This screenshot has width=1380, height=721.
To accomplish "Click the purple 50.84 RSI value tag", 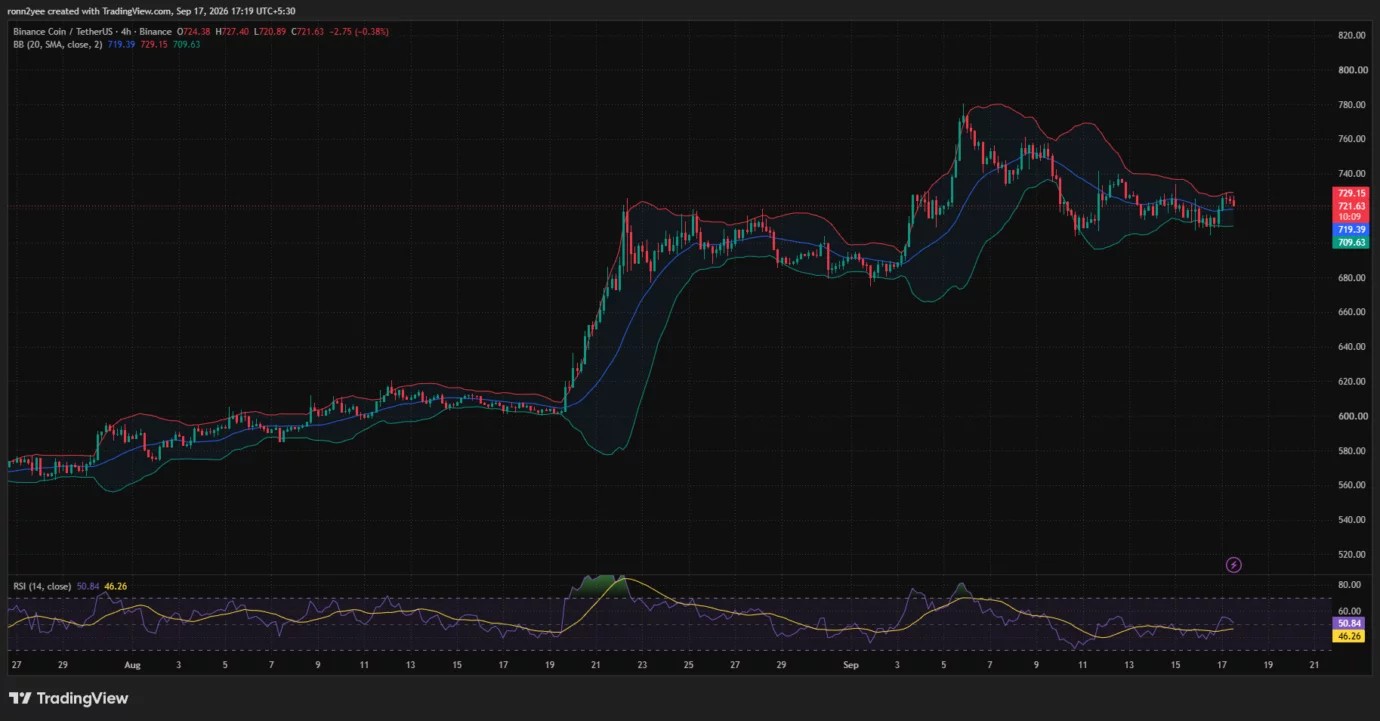I will coord(1349,623).
